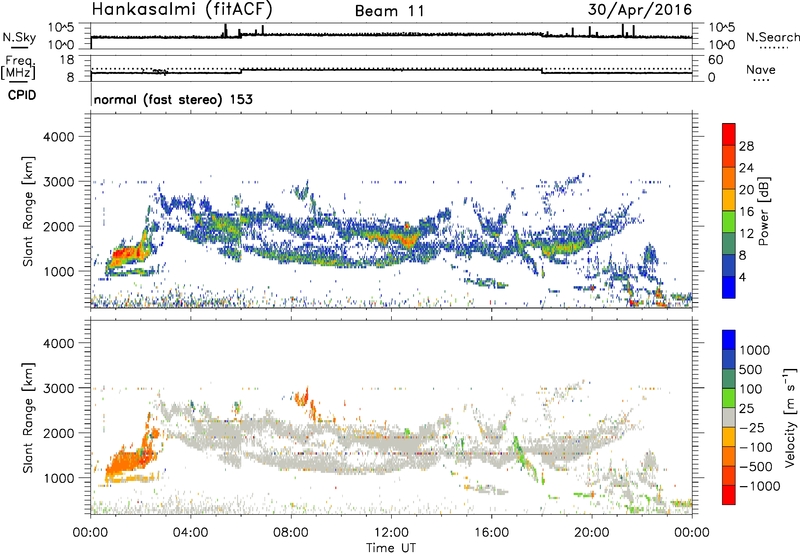Click the 08:00 time axis tick label
This screenshot has width=800, height=554.
click(291, 532)
